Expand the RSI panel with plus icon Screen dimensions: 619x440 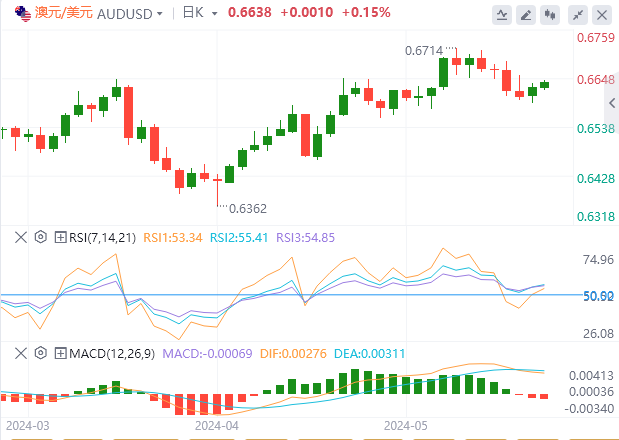[x=60, y=237]
